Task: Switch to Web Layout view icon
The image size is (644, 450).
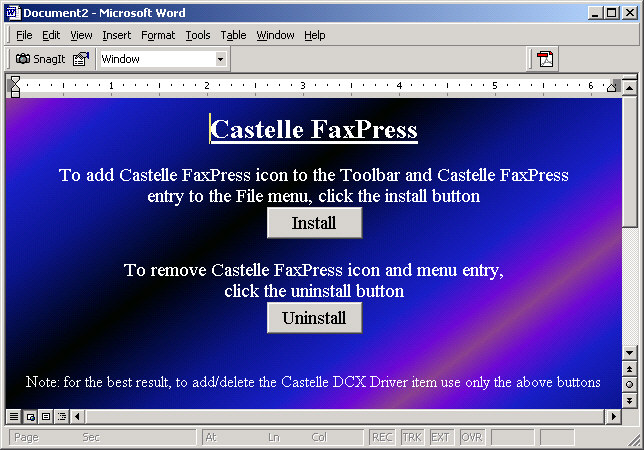Action: point(29,416)
